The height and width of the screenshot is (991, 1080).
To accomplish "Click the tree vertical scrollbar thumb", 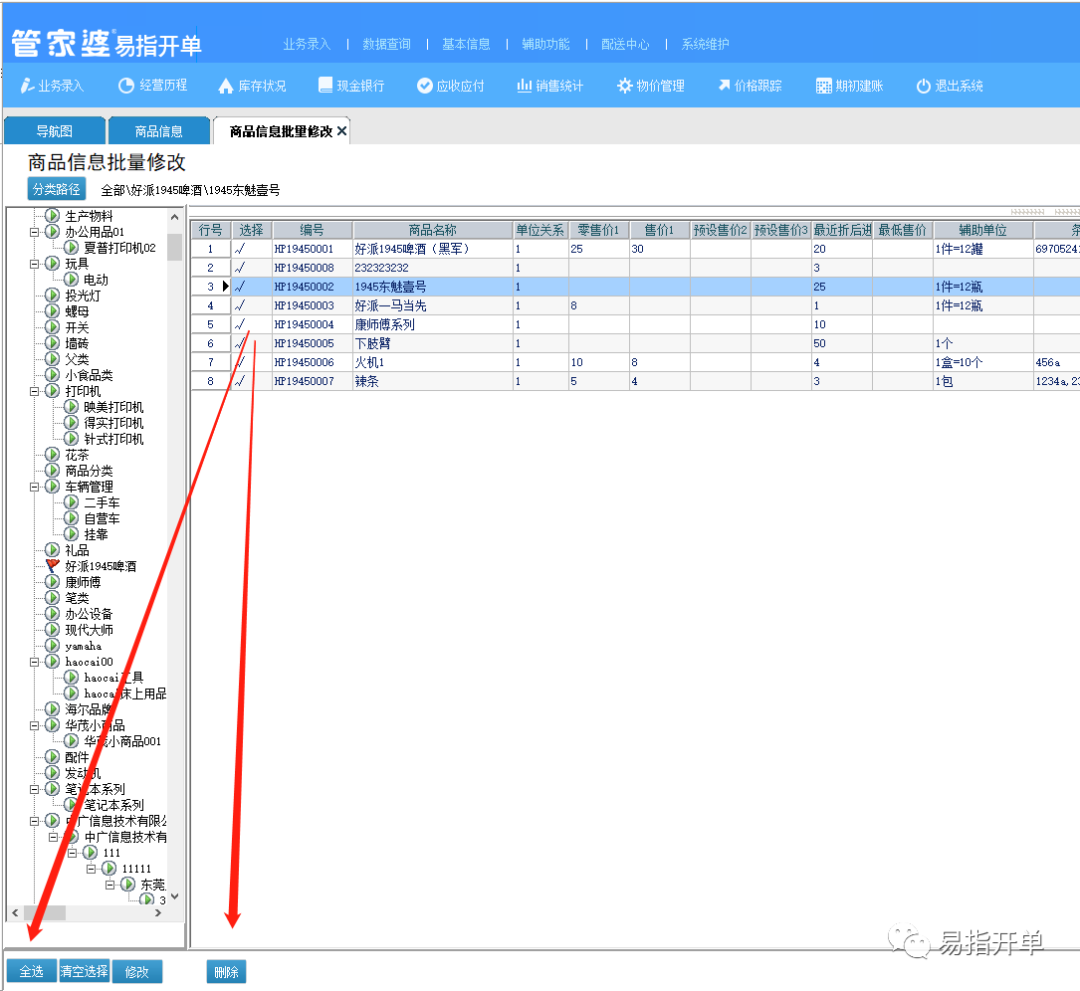I will point(174,247).
